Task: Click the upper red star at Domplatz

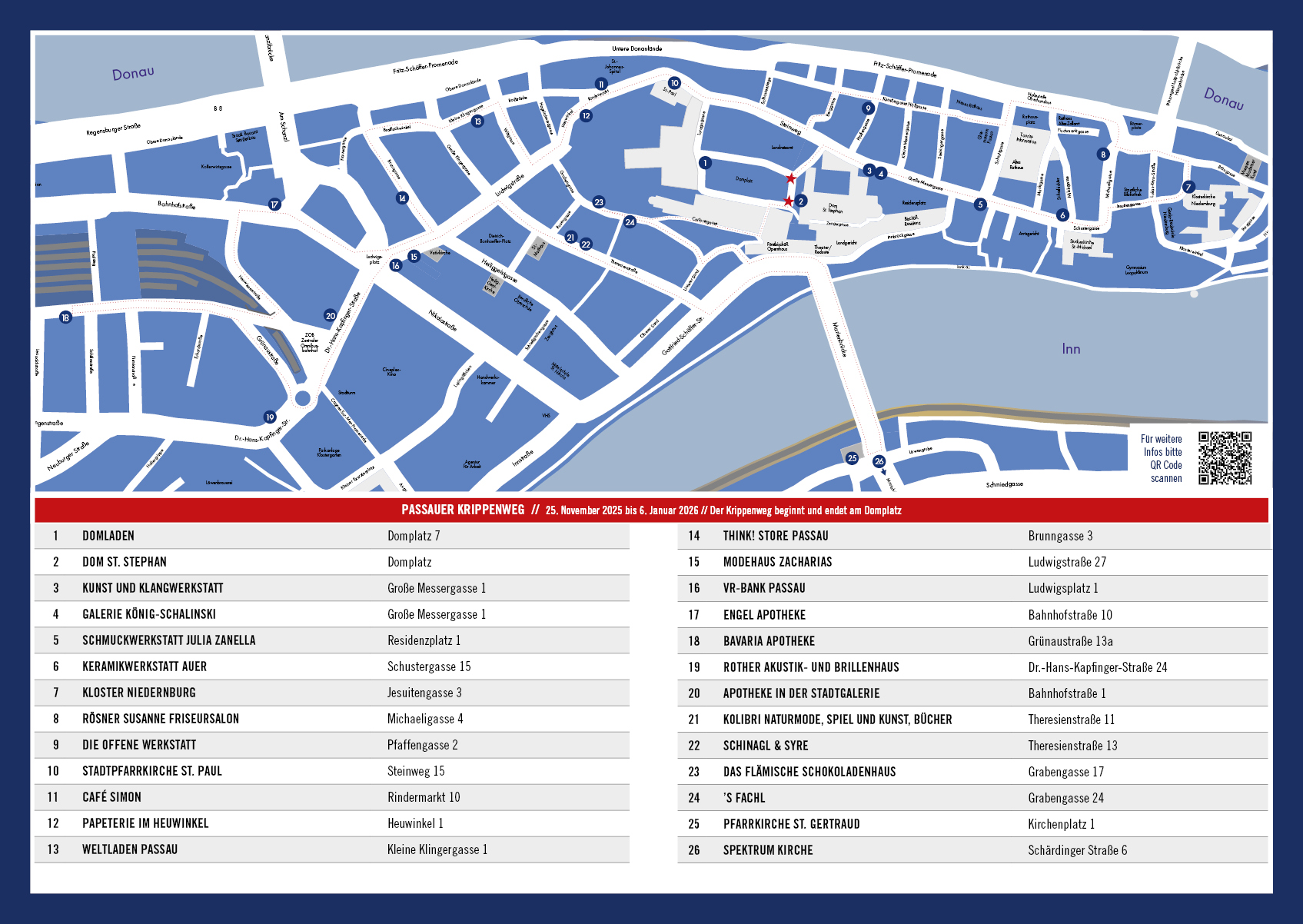Action: pos(791,178)
